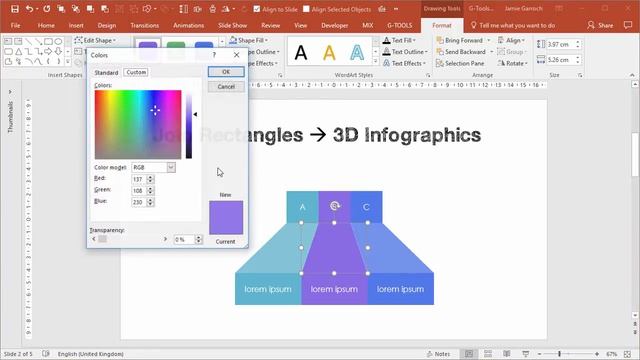Select the triangle shape in Insert Shapes gallery

18,52
